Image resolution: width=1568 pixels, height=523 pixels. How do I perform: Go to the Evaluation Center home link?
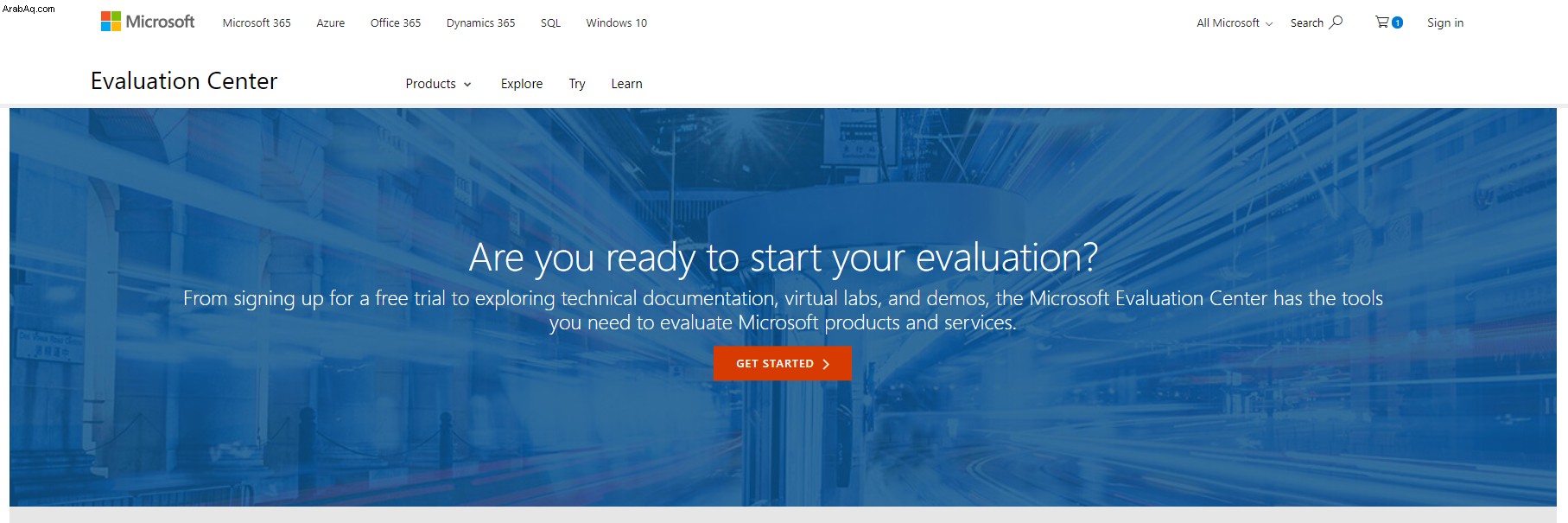[x=184, y=81]
